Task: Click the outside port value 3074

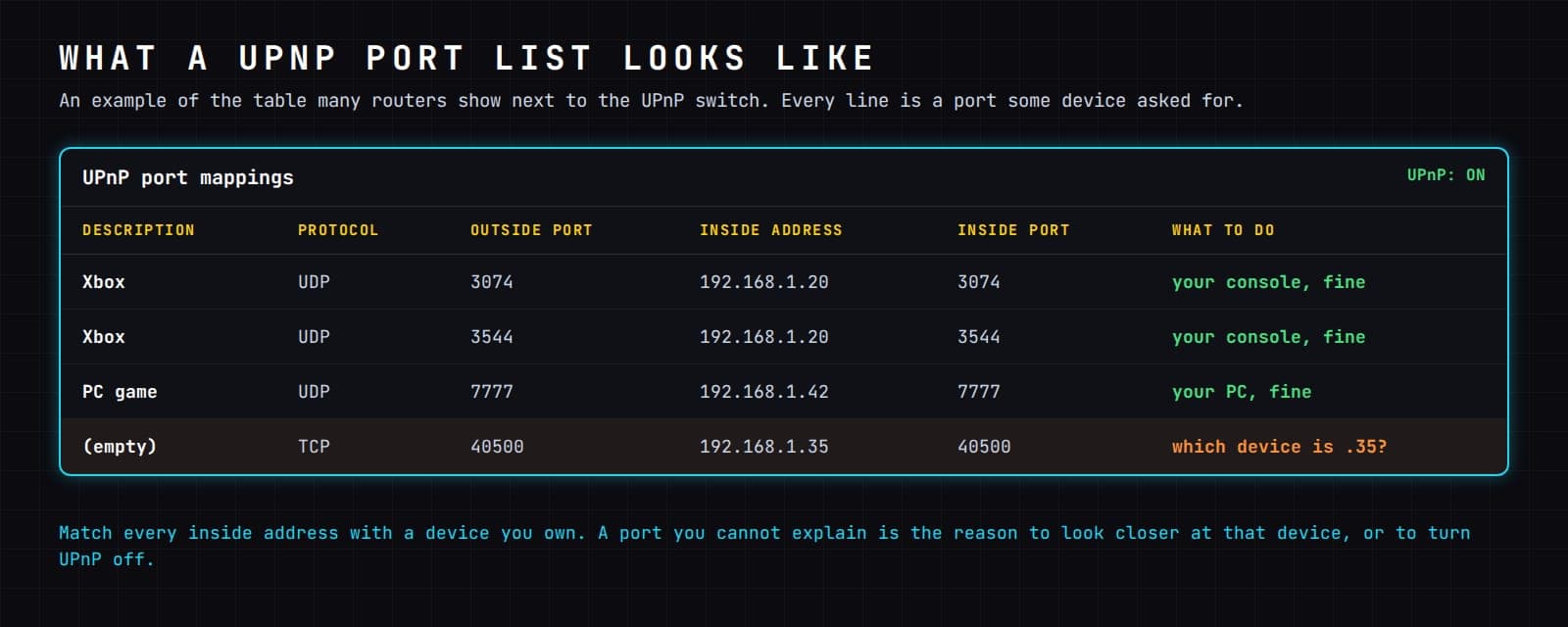Action: 492,282
